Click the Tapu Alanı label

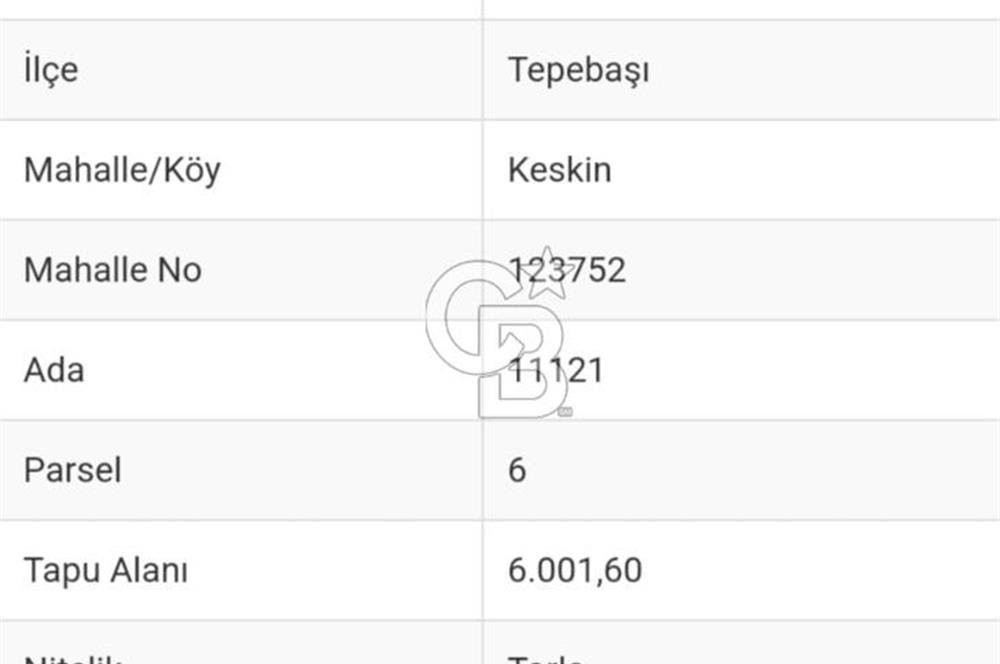pyautogui.click(x=106, y=571)
